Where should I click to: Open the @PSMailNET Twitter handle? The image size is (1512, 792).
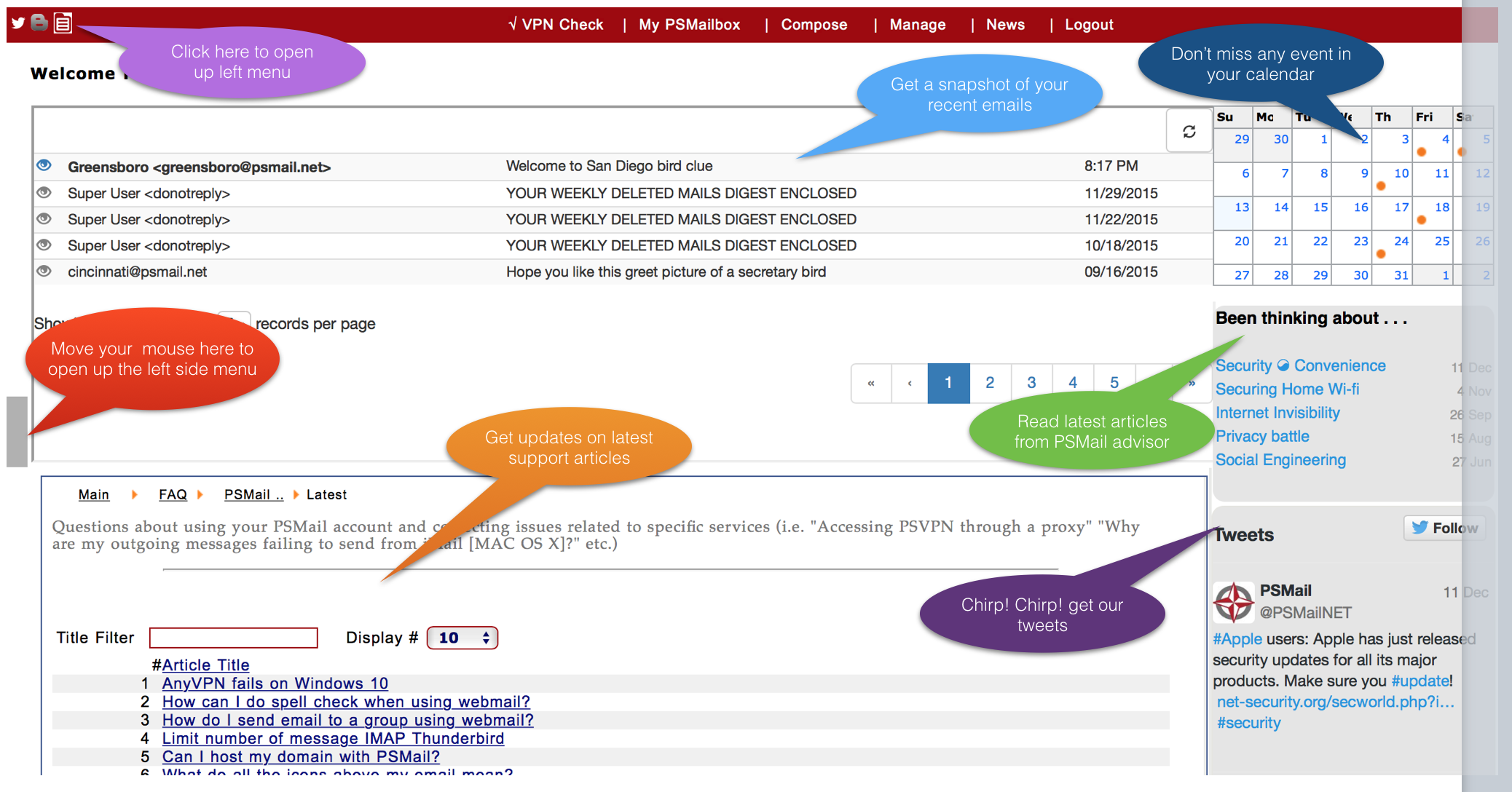(x=1306, y=613)
